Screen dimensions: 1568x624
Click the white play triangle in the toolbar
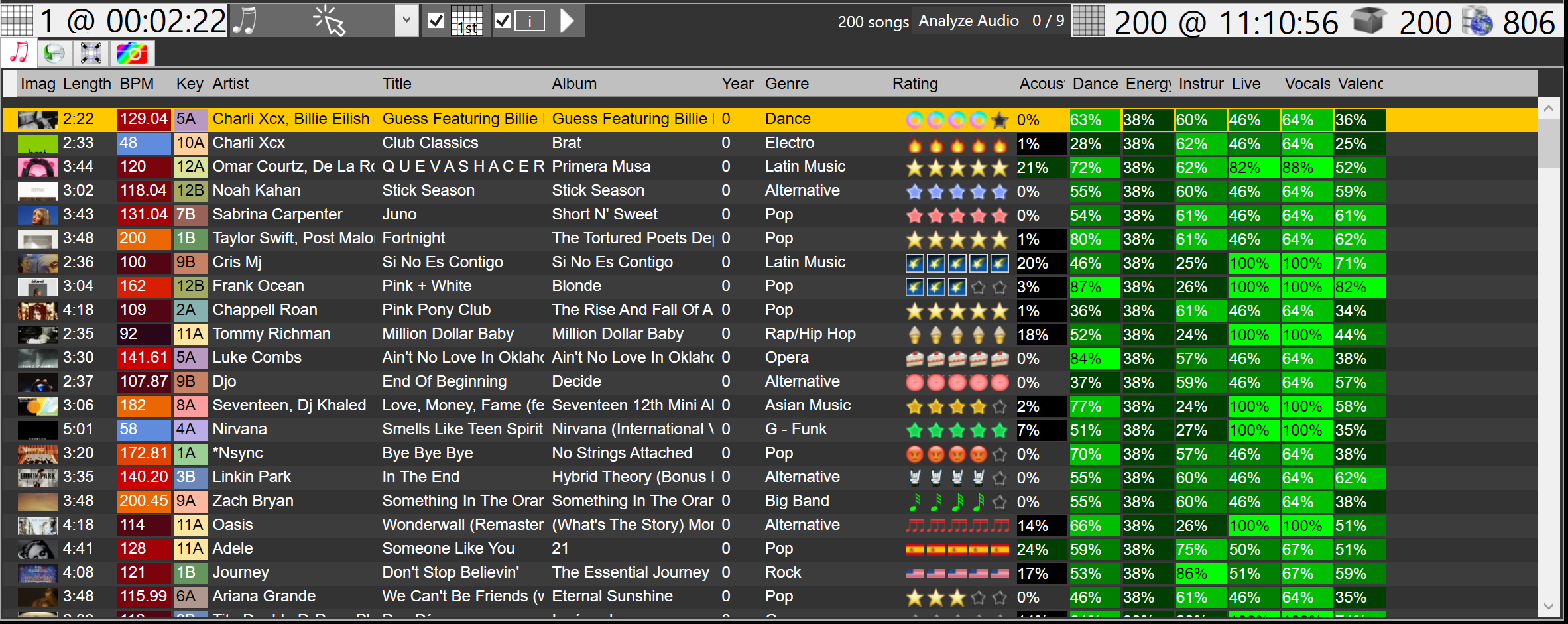(567, 21)
